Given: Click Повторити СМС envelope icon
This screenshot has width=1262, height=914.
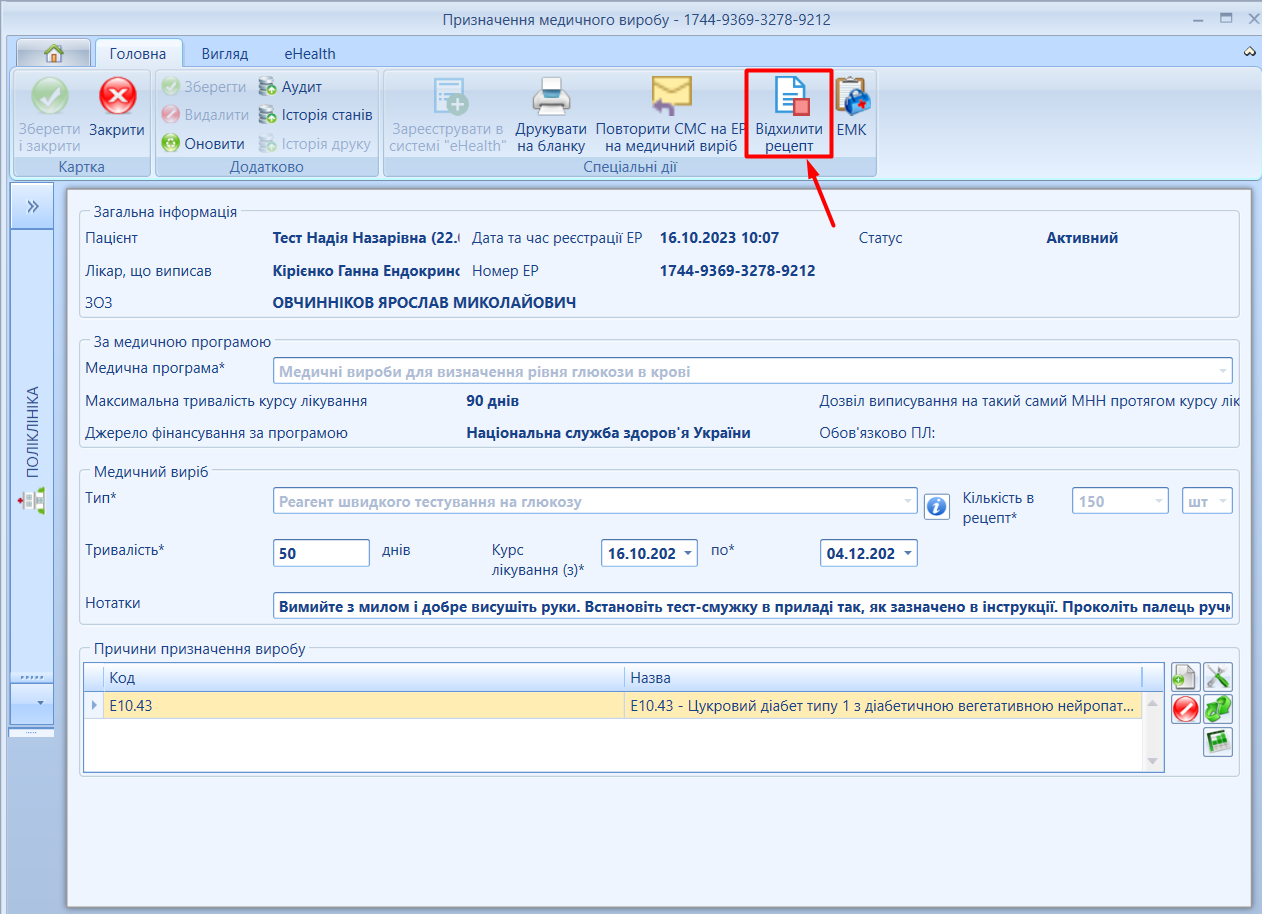Looking at the screenshot, I should [x=671, y=97].
